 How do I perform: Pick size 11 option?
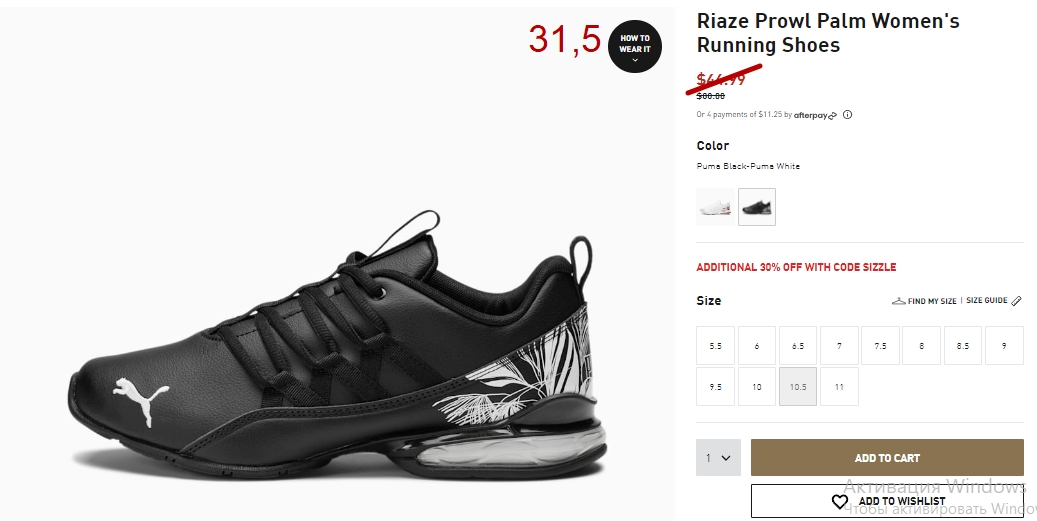[x=839, y=387]
